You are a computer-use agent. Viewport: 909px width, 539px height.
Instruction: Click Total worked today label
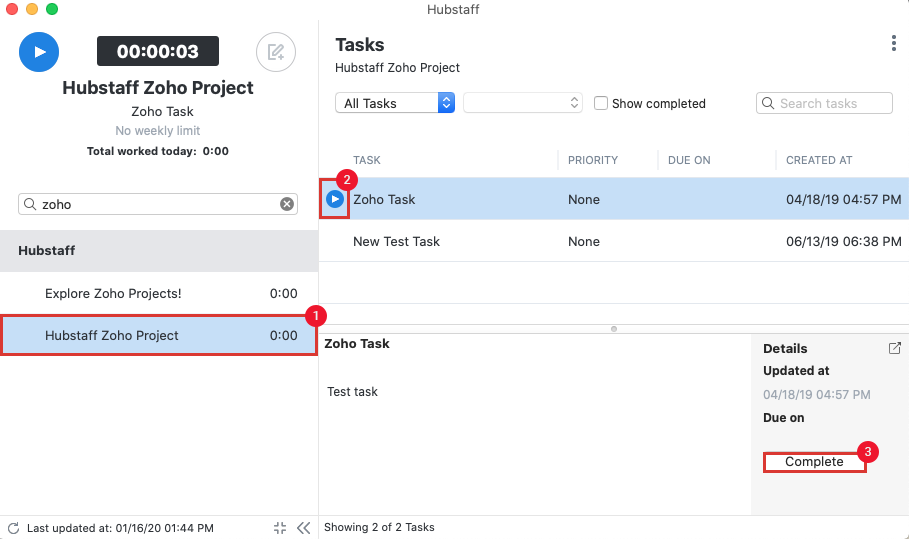(x=158, y=151)
